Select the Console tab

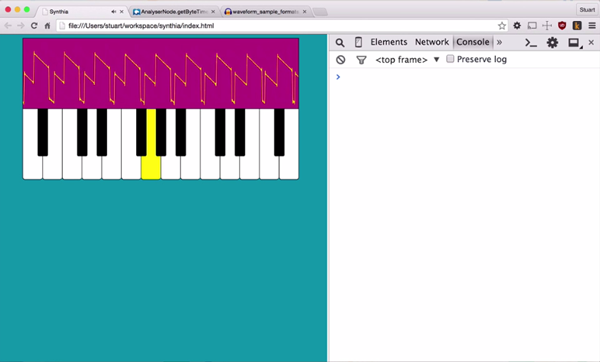click(x=473, y=42)
